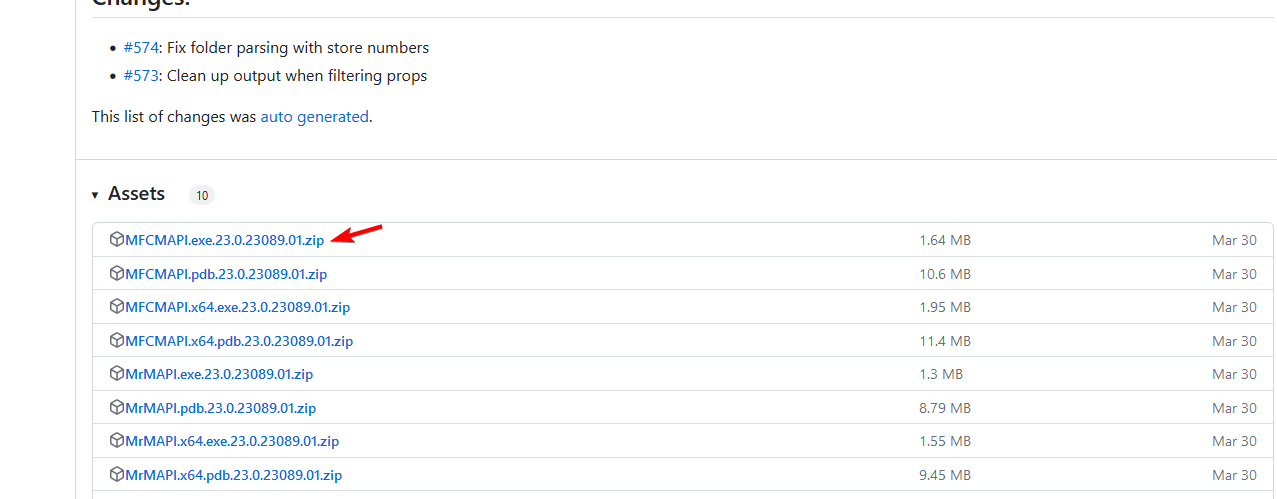Click package icon beside MrMAPI.pdb.23.0.23089.01.zip
The image size is (1277, 499).
(116, 408)
